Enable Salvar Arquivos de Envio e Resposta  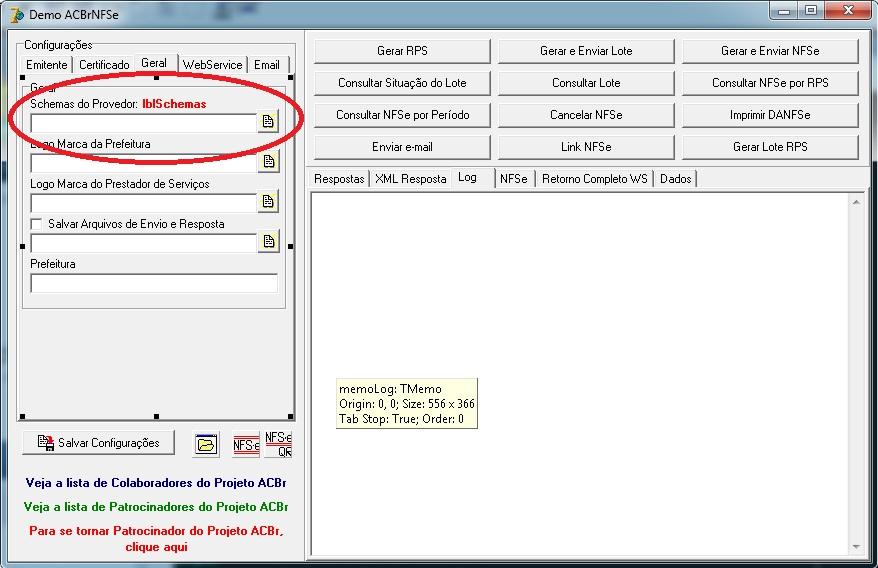(x=36, y=224)
